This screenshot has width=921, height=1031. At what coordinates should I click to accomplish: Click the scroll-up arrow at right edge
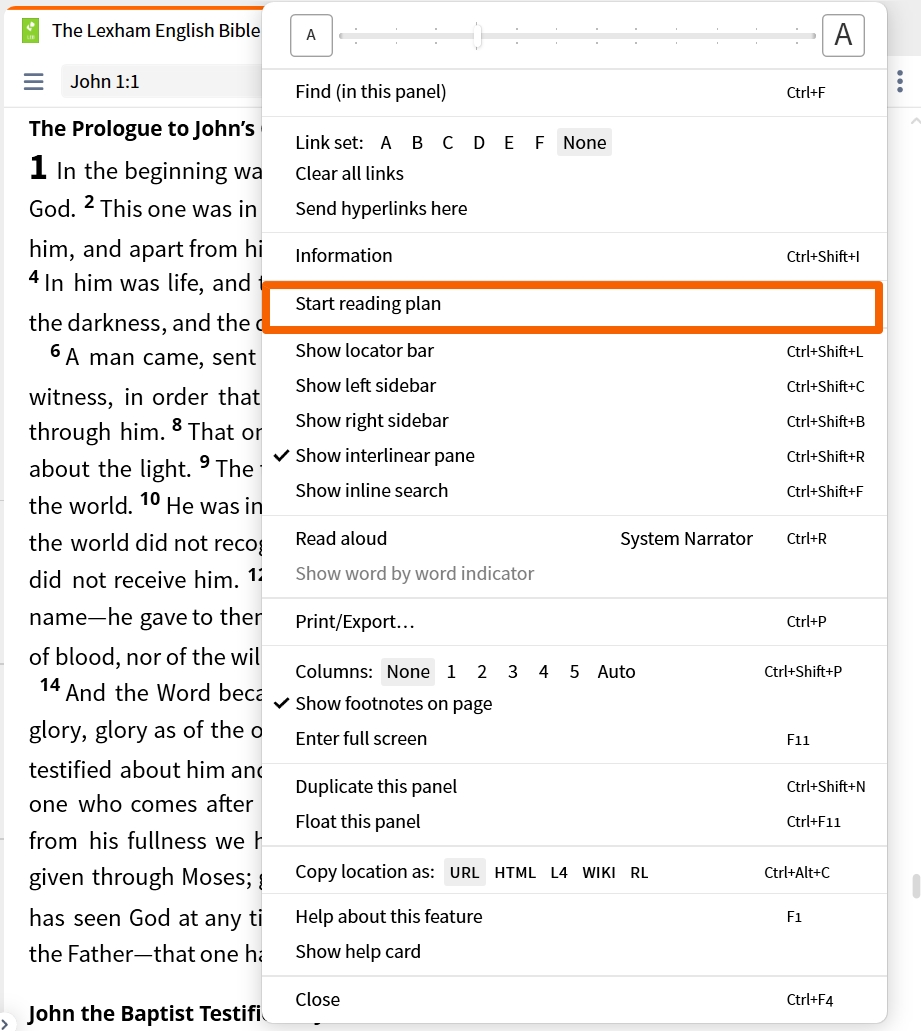pyautogui.click(x=915, y=122)
